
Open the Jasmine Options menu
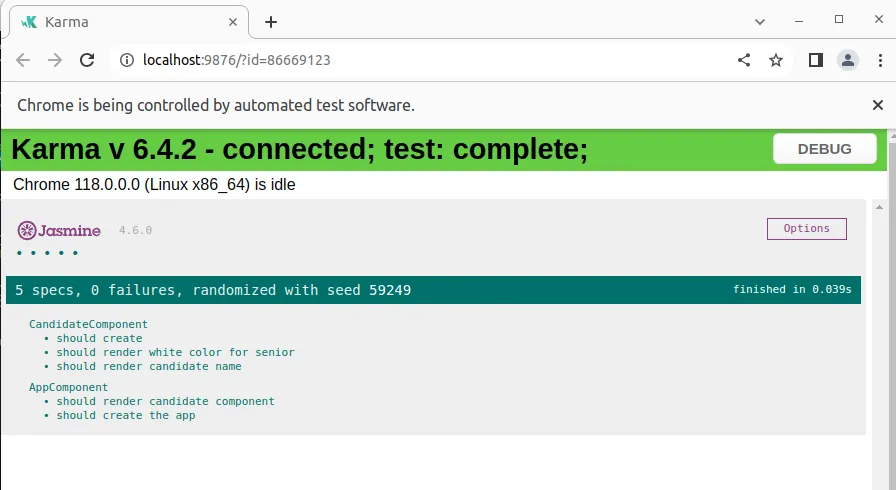pos(806,228)
